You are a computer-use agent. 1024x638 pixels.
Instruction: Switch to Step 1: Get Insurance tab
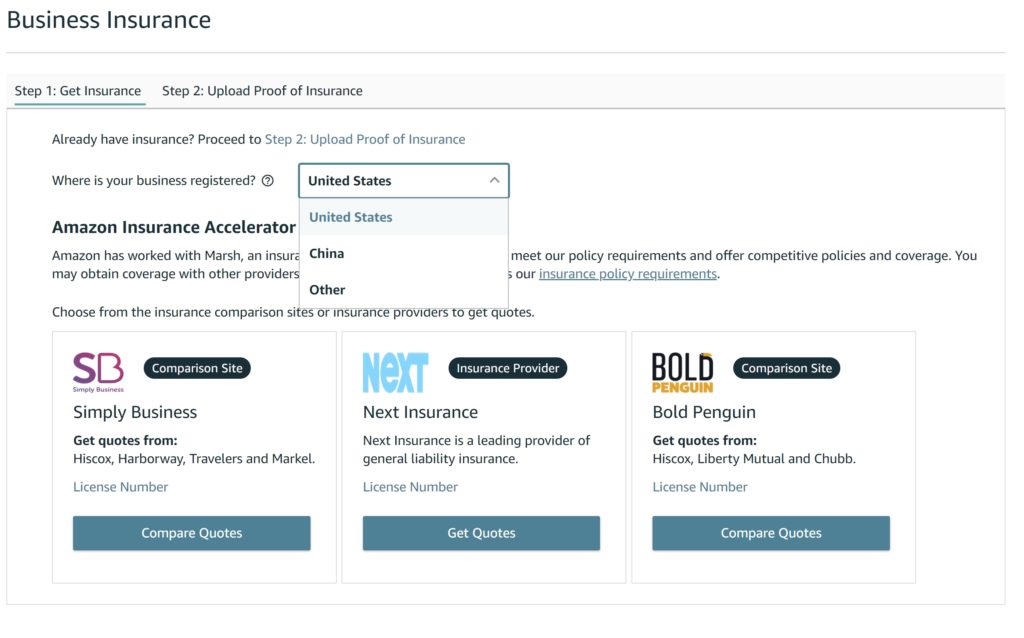[78, 91]
